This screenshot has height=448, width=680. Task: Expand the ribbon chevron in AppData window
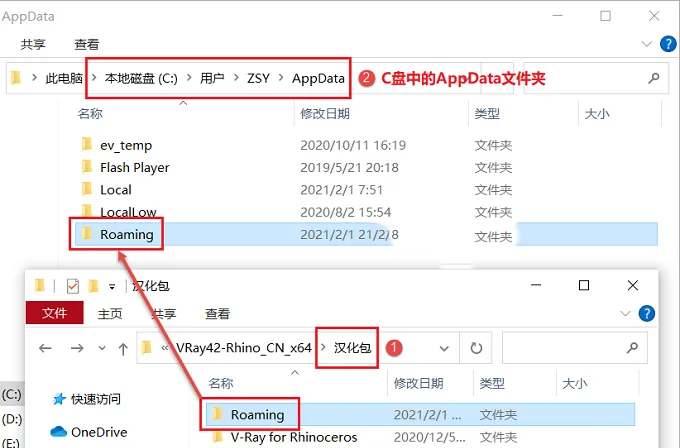coord(647,44)
